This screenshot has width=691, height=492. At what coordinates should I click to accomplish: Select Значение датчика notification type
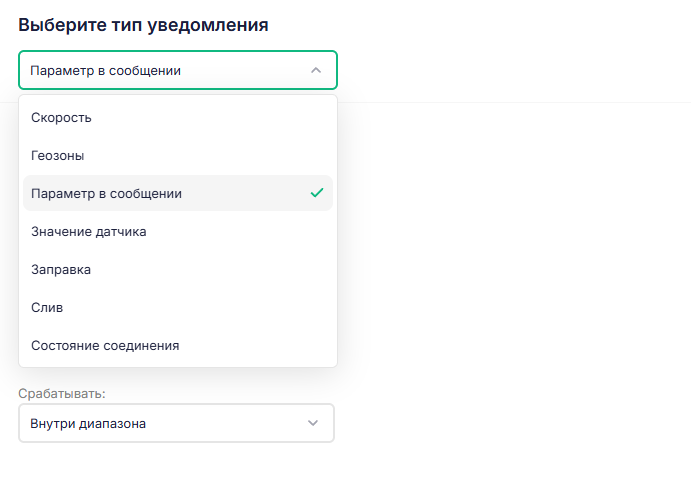178,231
